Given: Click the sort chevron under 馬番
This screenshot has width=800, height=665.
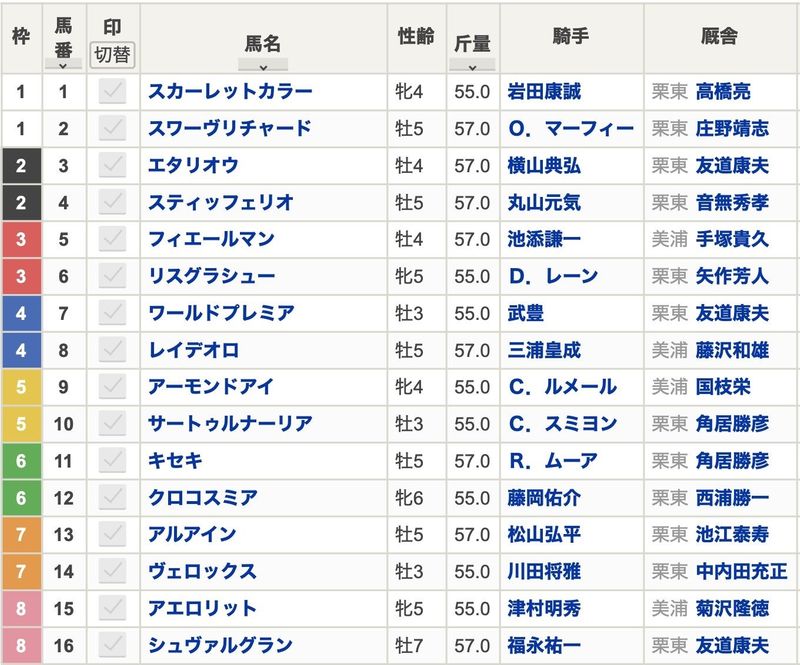Looking at the screenshot, I should (63, 65).
